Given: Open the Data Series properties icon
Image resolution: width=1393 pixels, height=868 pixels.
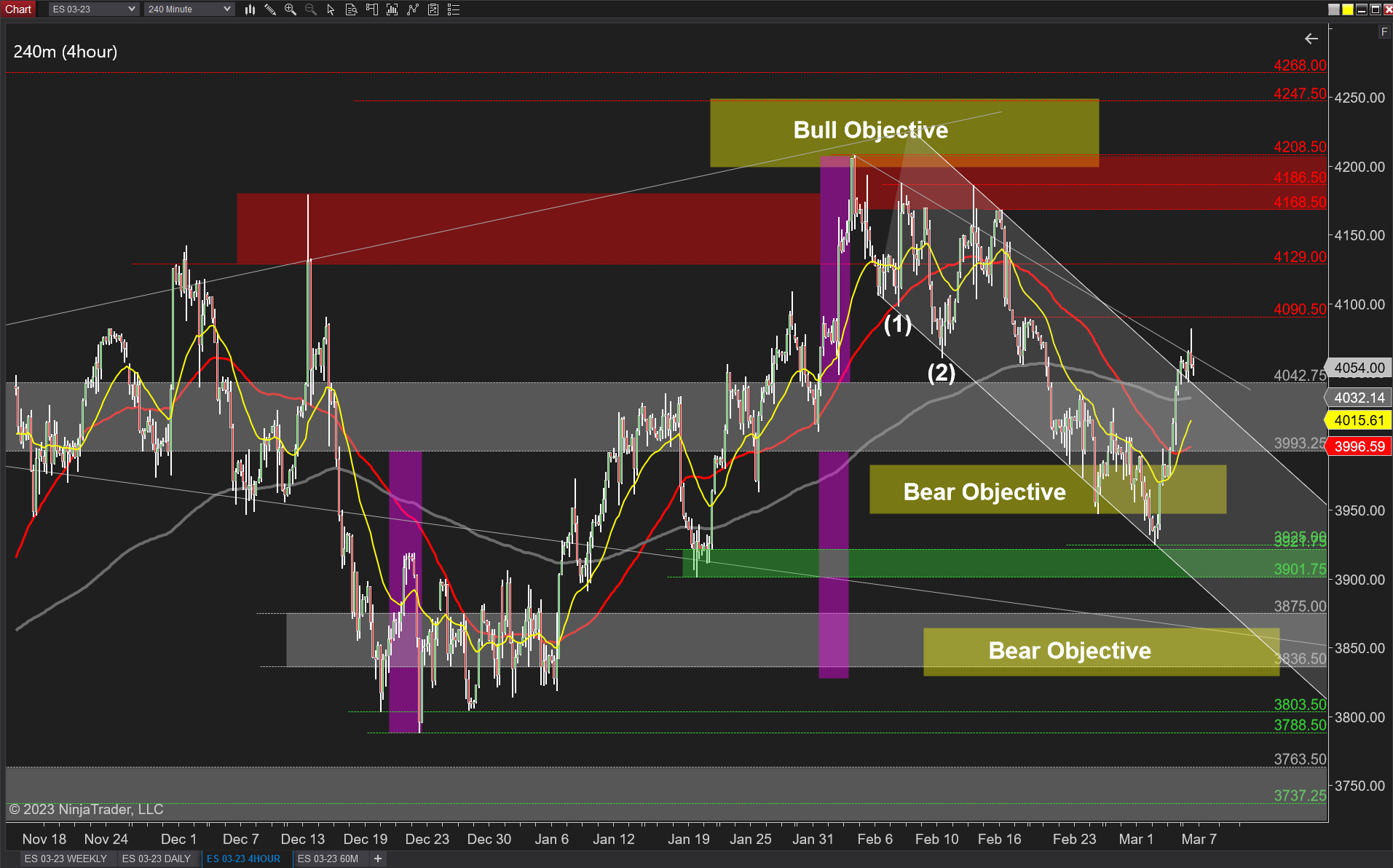Looking at the screenshot, I should point(433,9).
